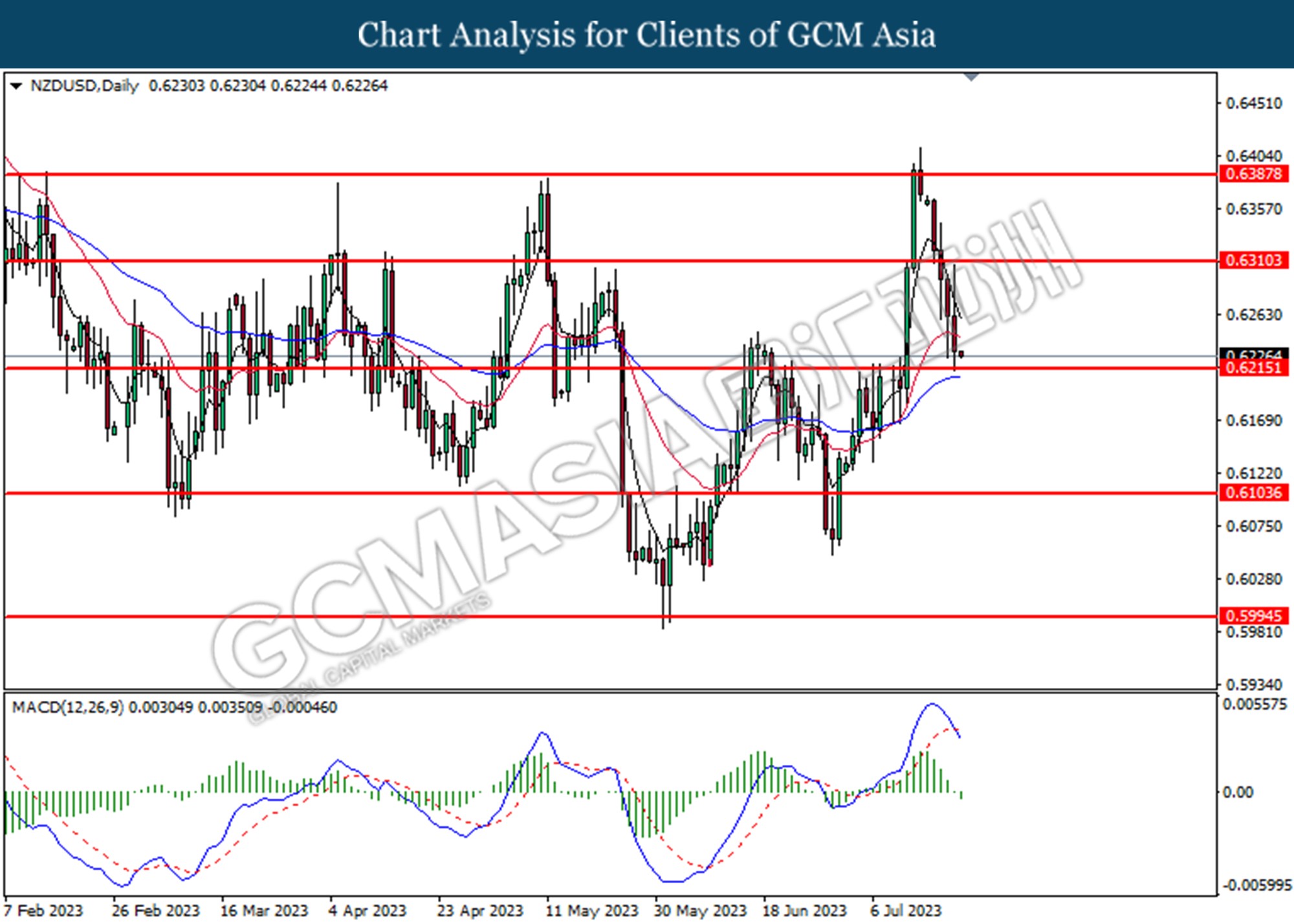Click the 23 Apr 2023 date label
Screen dimensions: 1294x924
click(x=480, y=910)
